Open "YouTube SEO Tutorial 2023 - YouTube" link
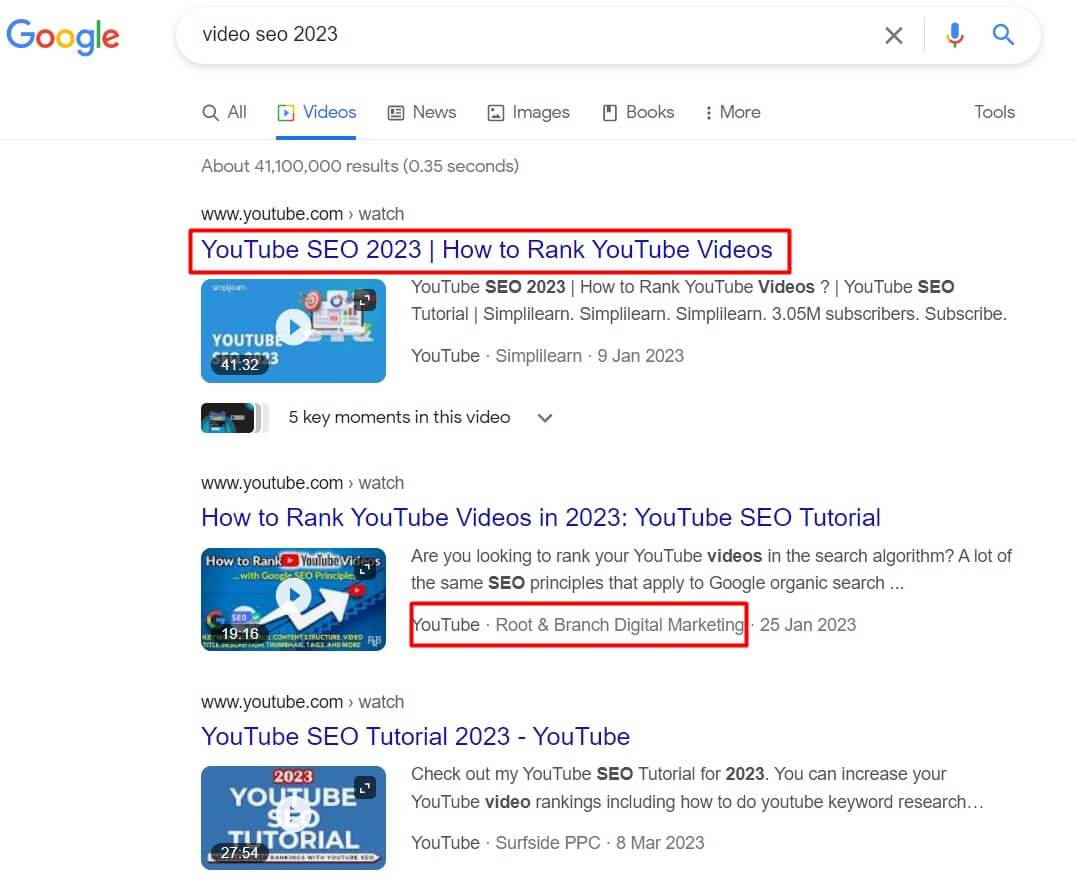This screenshot has width=1077, height=891. 415,737
